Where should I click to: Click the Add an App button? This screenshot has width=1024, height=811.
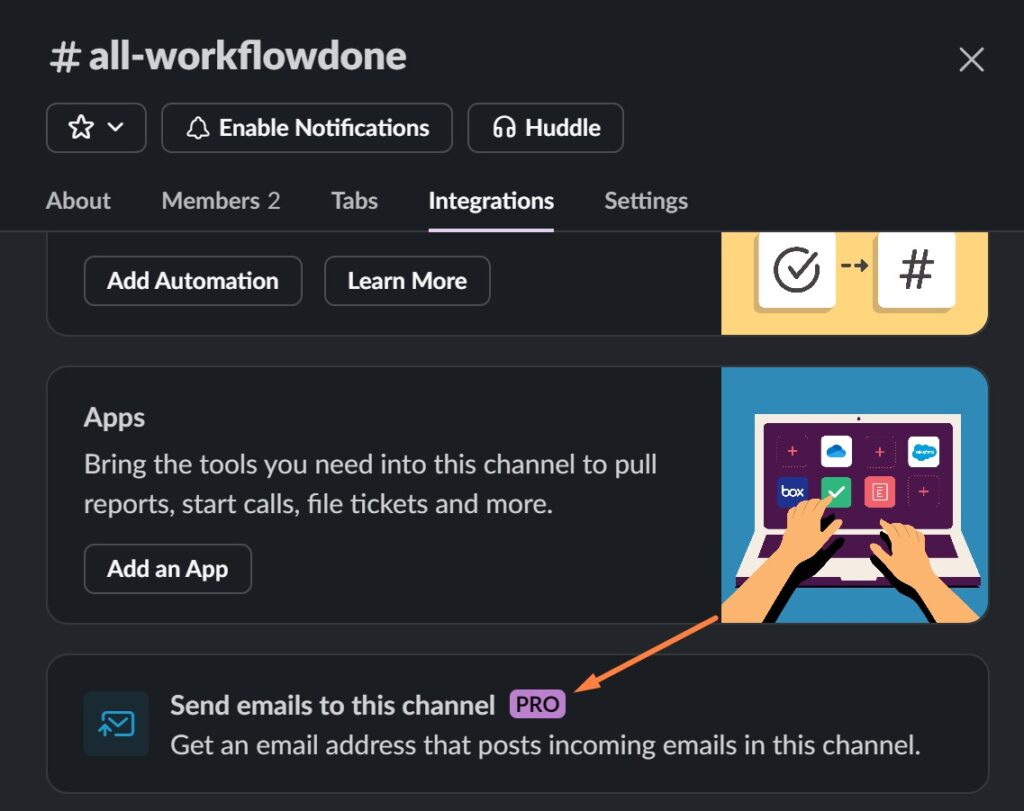pyautogui.click(x=167, y=569)
